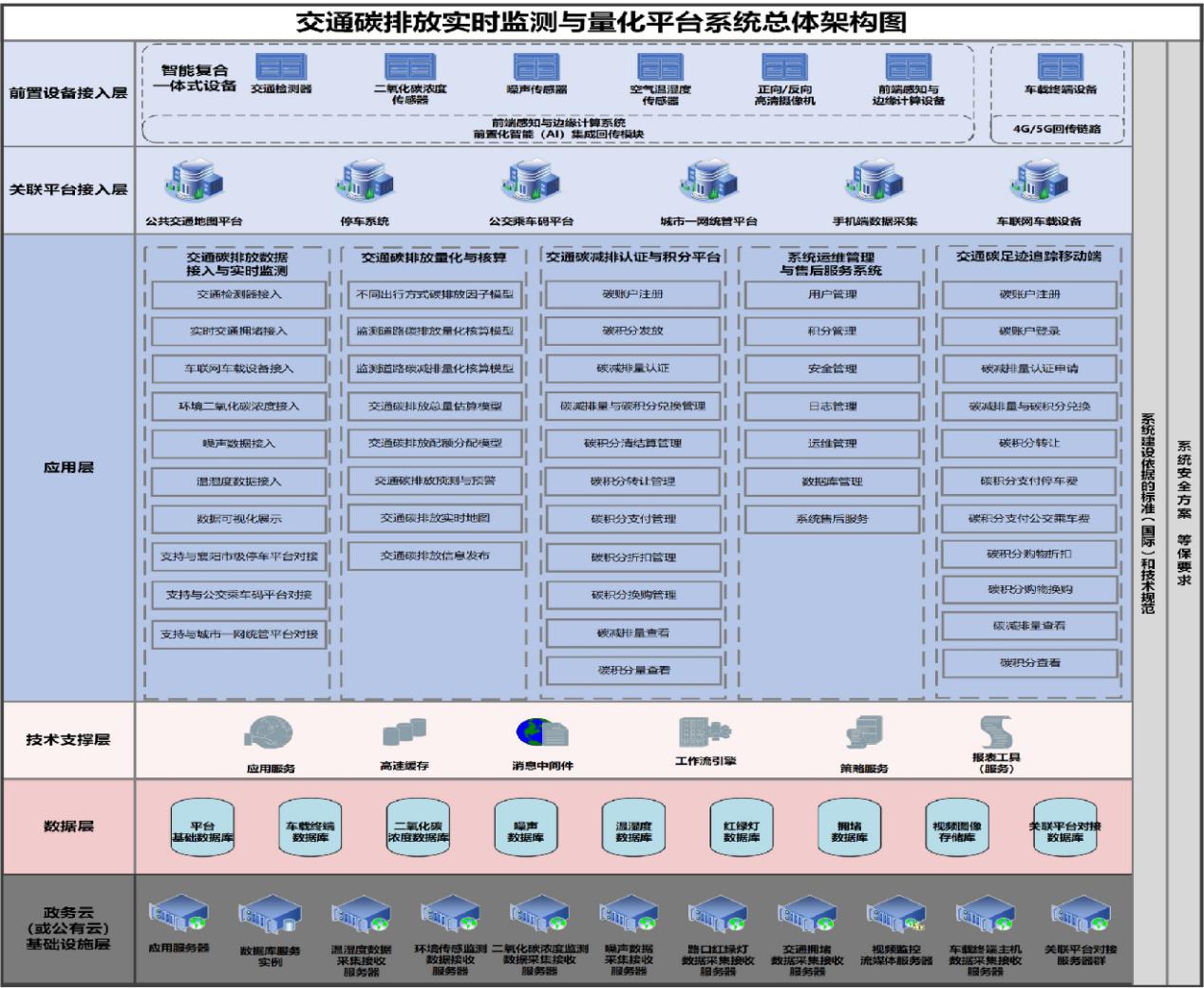Select the 工作流引擎 icon
The height and width of the screenshot is (988, 1204).
[x=705, y=731]
